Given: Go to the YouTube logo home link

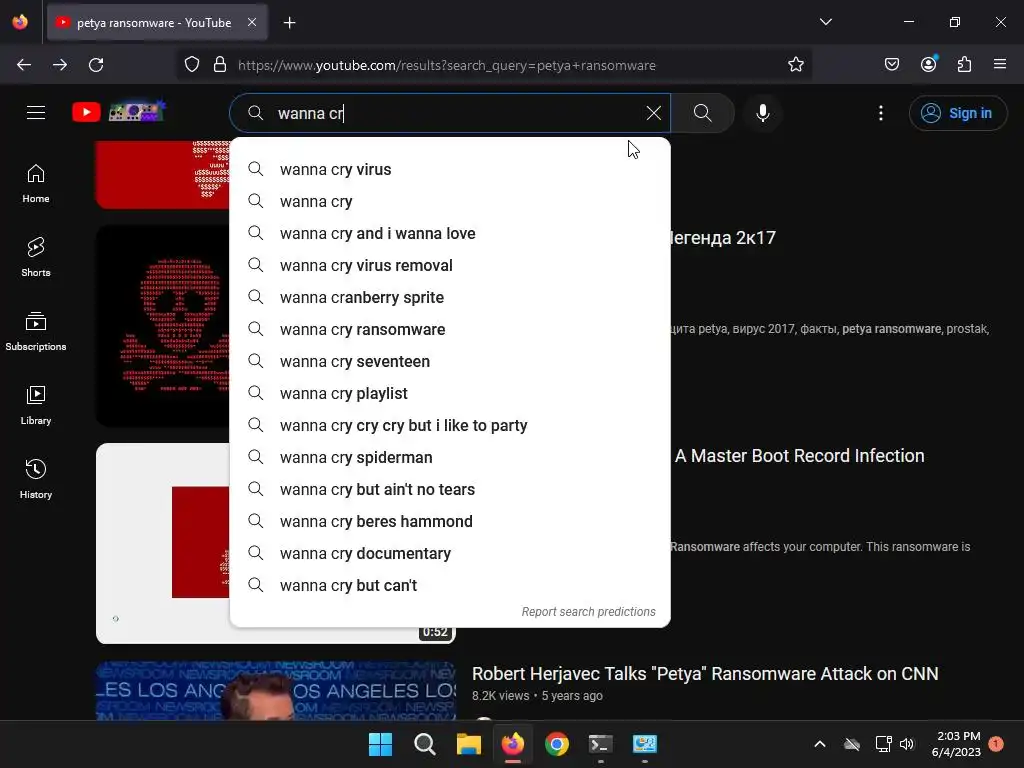Looking at the screenshot, I should 119,112.
